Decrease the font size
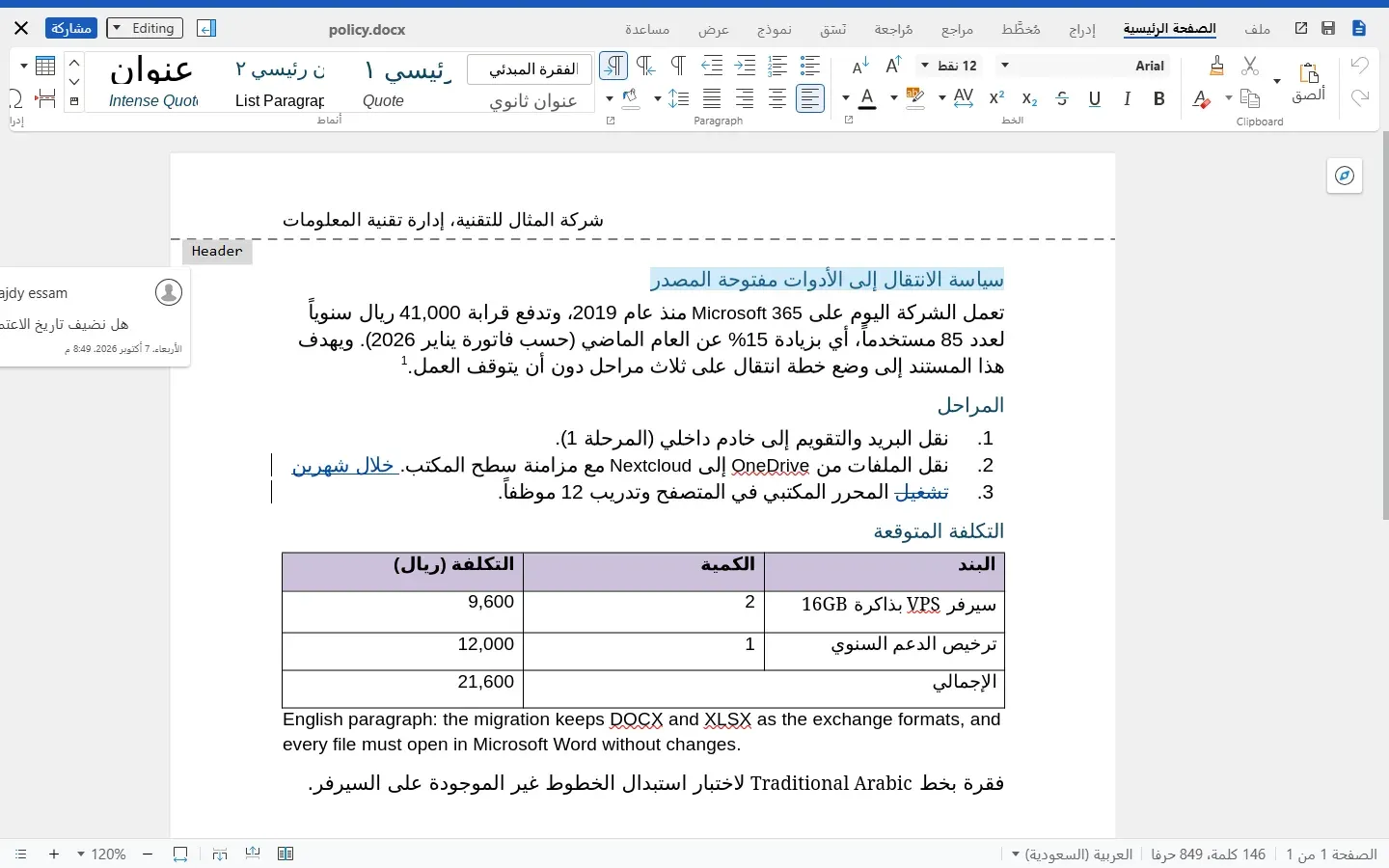The width and height of the screenshot is (1389, 868). coord(860,66)
